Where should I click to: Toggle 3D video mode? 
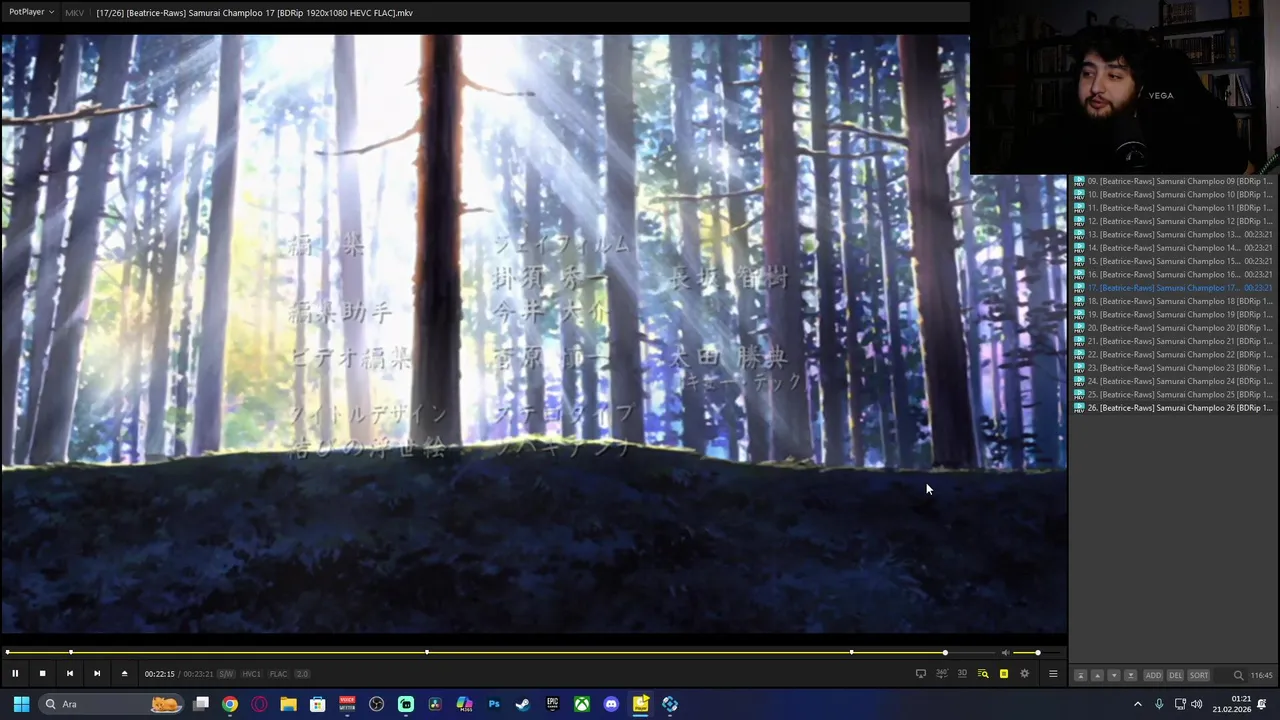(x=962, y=674)
